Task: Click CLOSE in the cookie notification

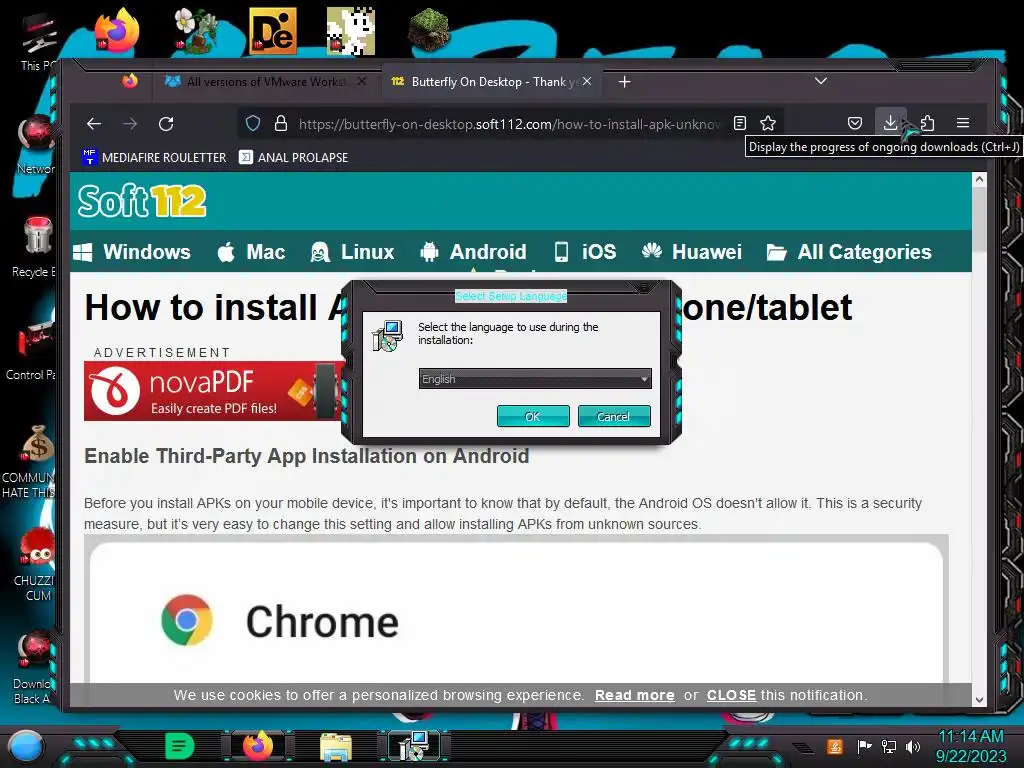Action: (x=731, y=696)
